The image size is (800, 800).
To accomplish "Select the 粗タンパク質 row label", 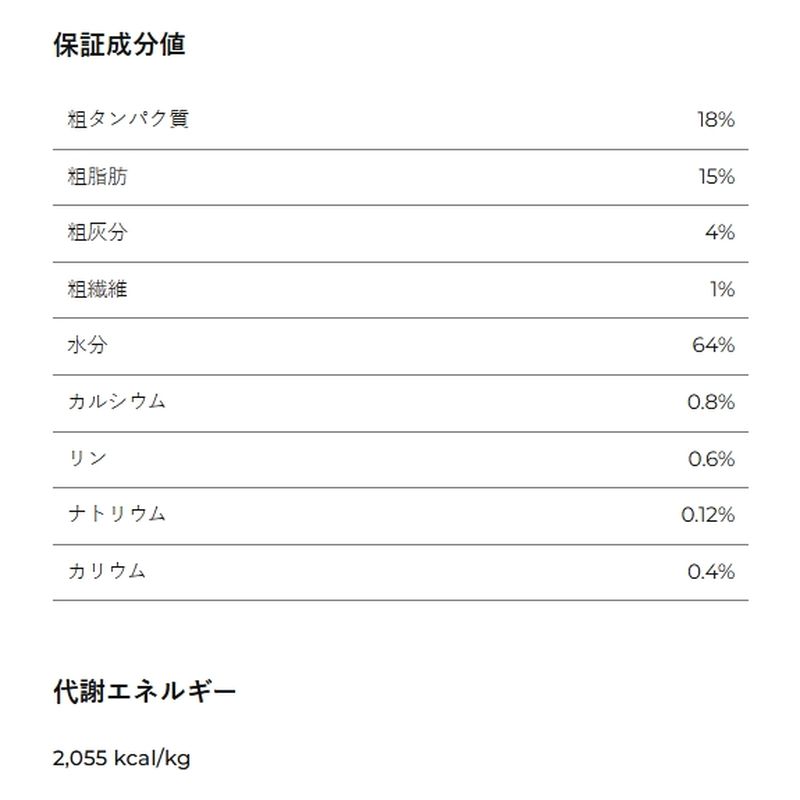I will coord(128,119).
